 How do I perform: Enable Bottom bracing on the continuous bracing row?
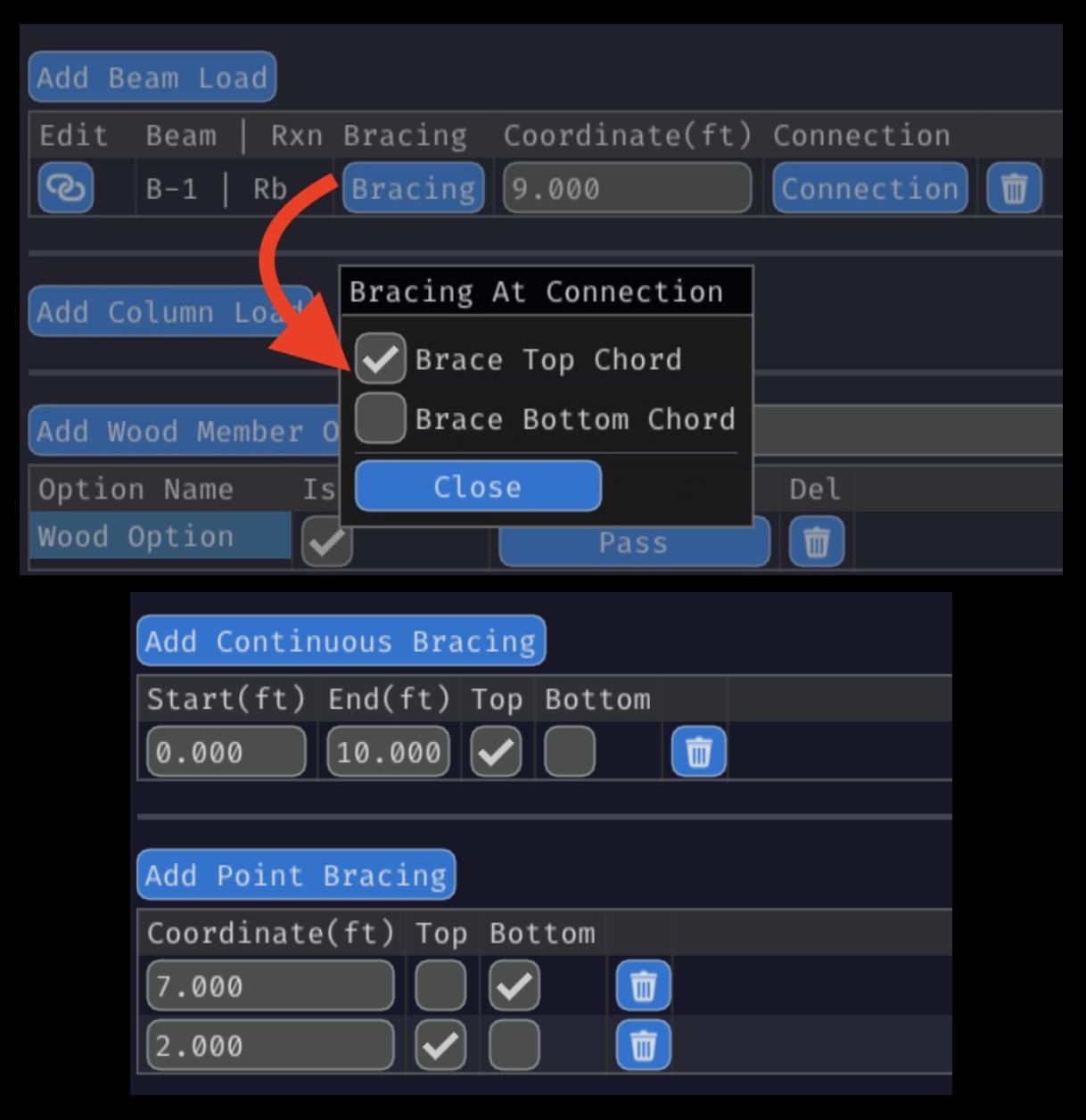(569, 752)
